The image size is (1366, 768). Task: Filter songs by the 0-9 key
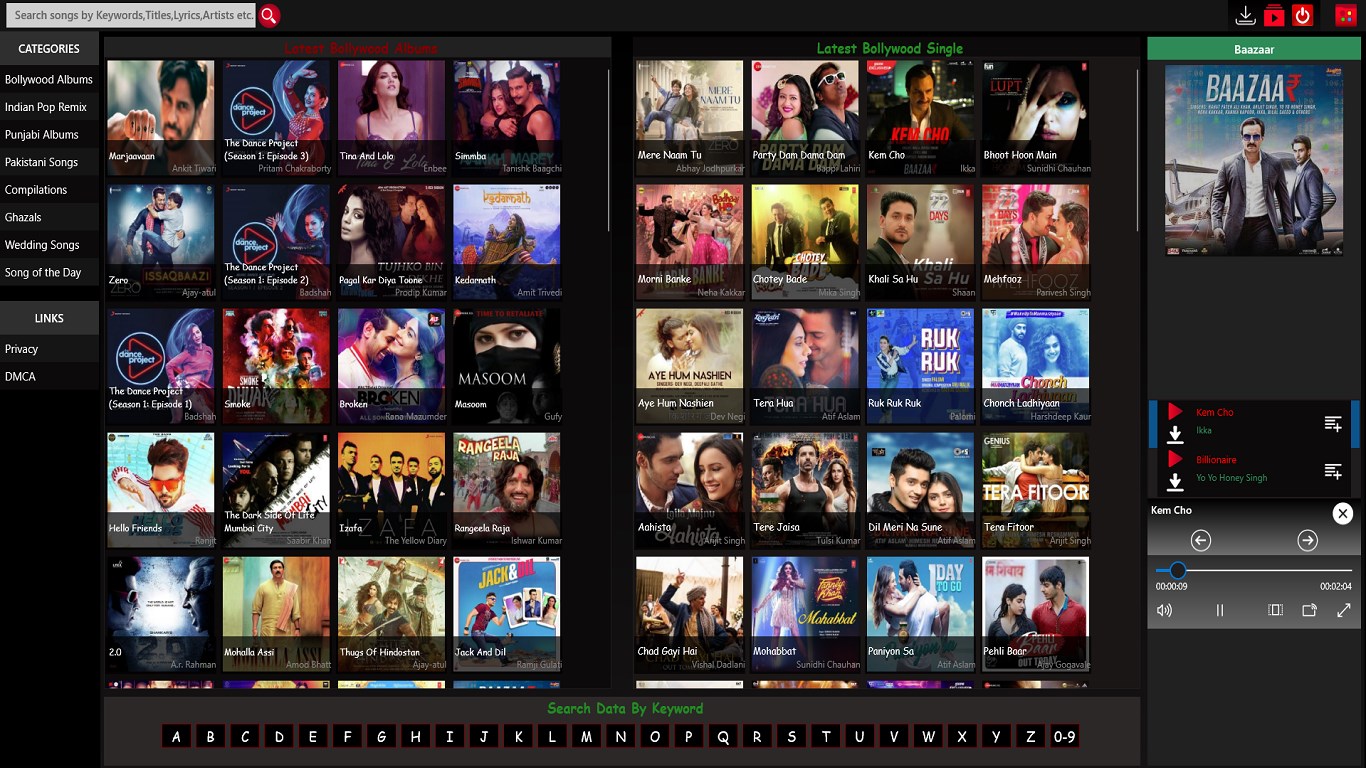[1065, 737]
